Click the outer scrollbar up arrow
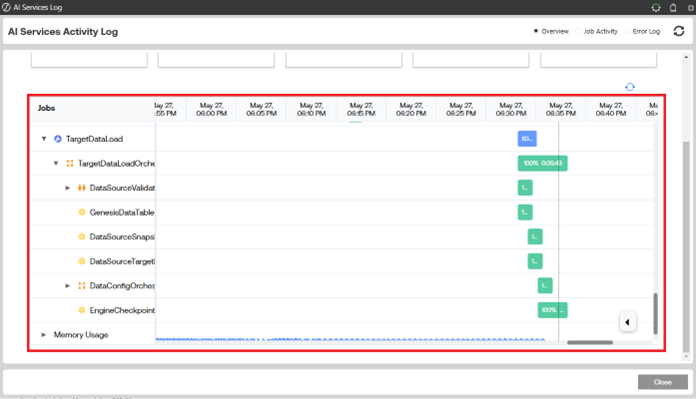 (x=686, y=57)
